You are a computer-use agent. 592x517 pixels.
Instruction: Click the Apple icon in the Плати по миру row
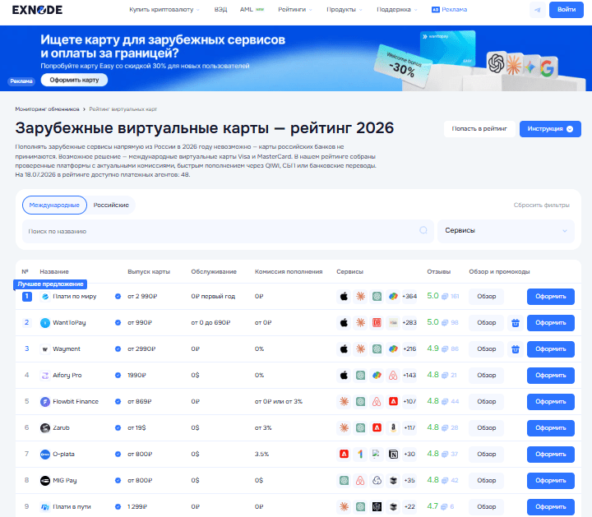[344, 296]
